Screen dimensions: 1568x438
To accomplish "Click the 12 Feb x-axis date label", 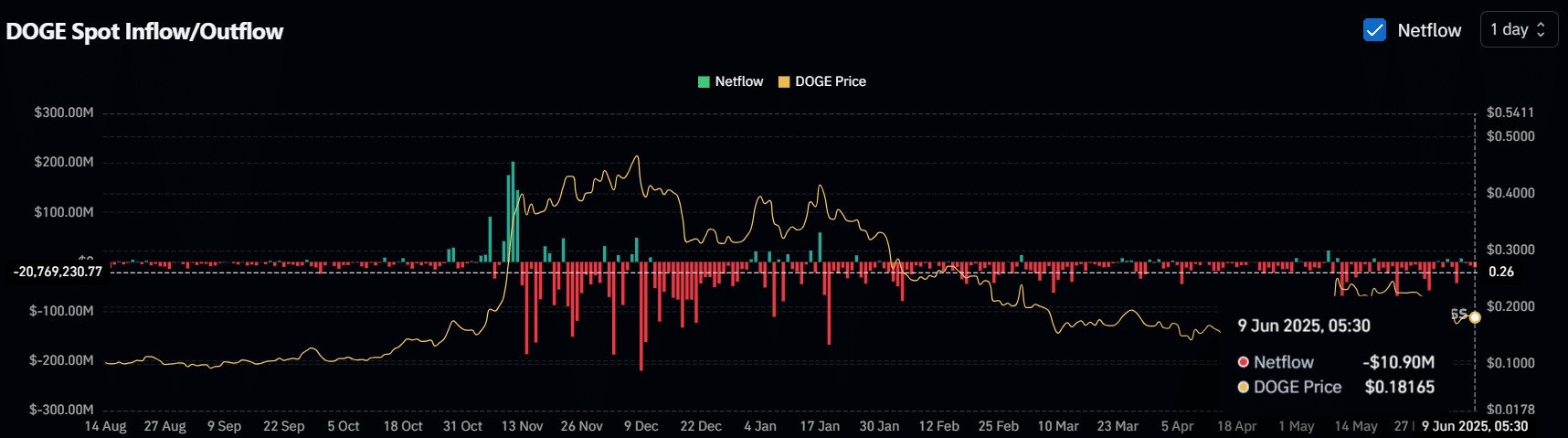I will pyautogui.click(x=938, y=426).
